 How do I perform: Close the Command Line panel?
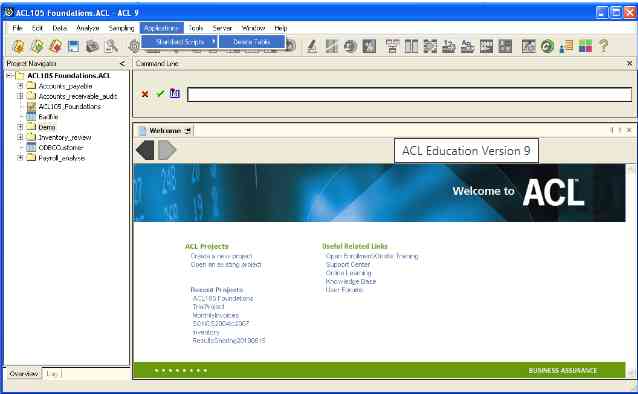[629, 63]
